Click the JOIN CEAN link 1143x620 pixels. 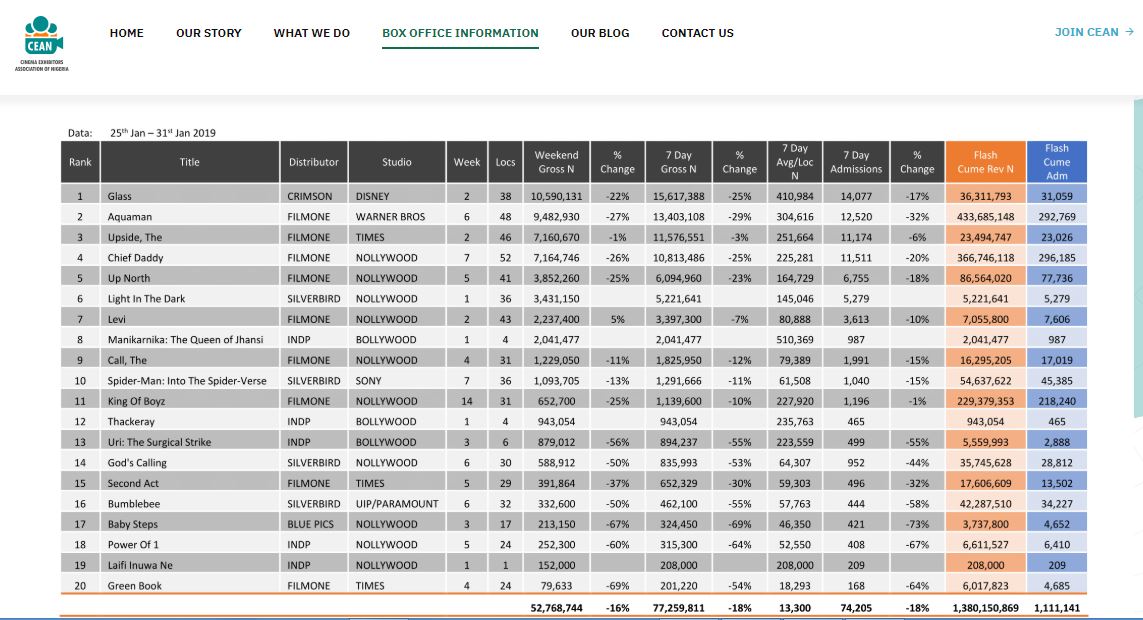pos(1094,32)
